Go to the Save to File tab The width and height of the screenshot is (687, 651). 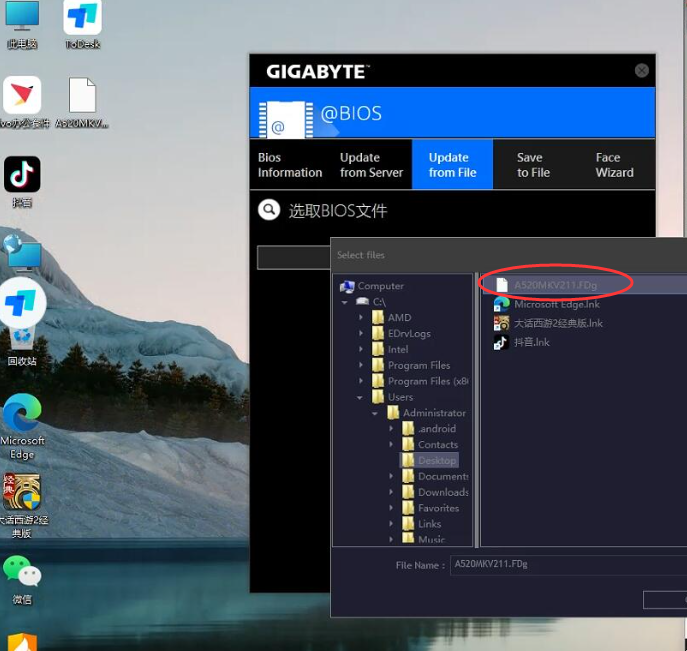pyautogui.click(x=533, y=165)
